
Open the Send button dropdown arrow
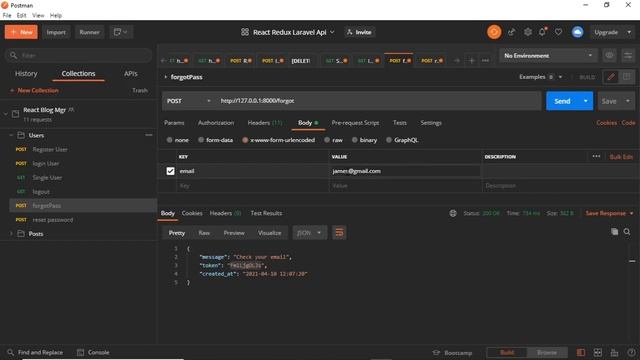[x=586, y=101]
